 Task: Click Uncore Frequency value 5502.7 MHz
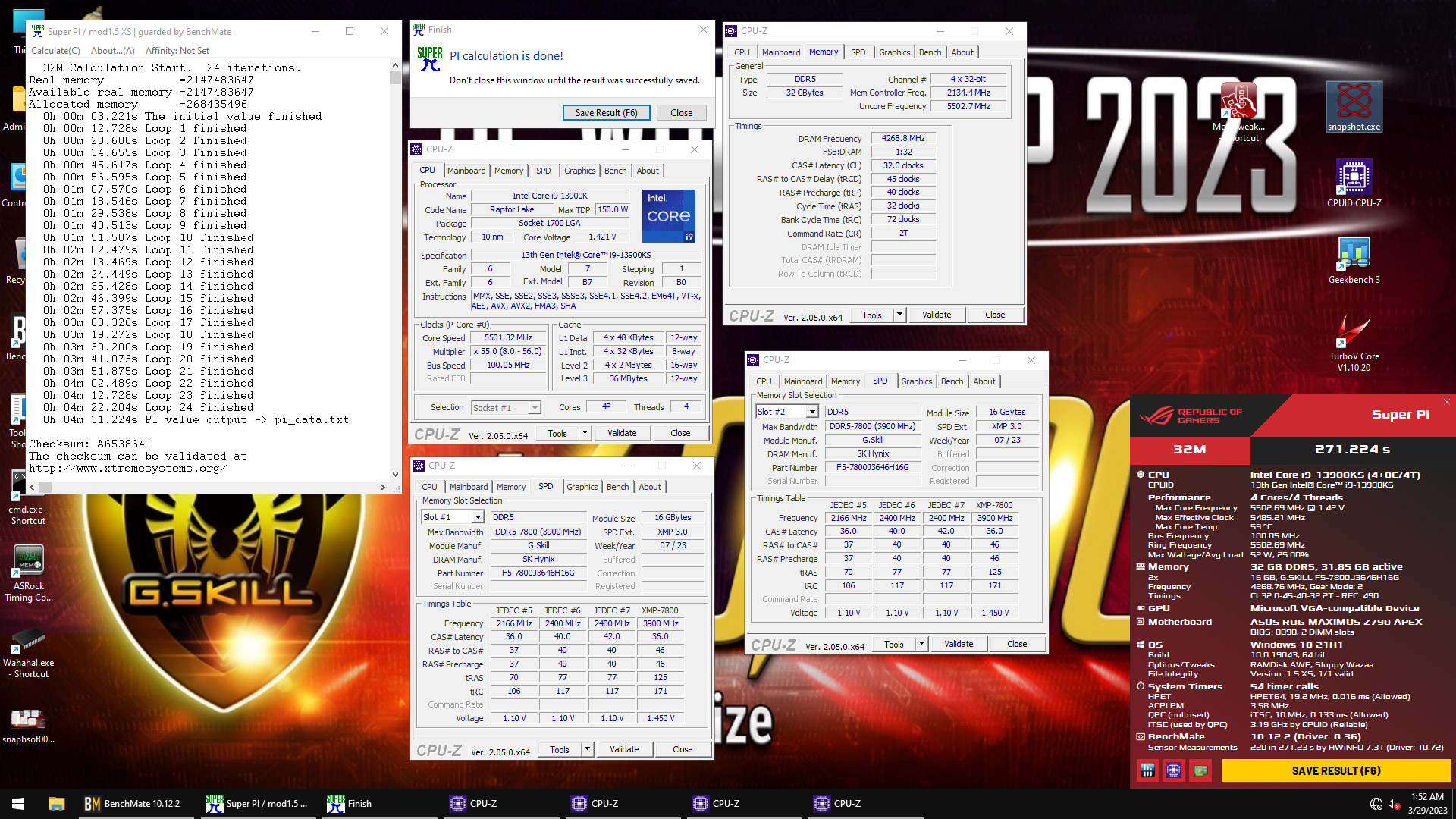tap(968, 106)
